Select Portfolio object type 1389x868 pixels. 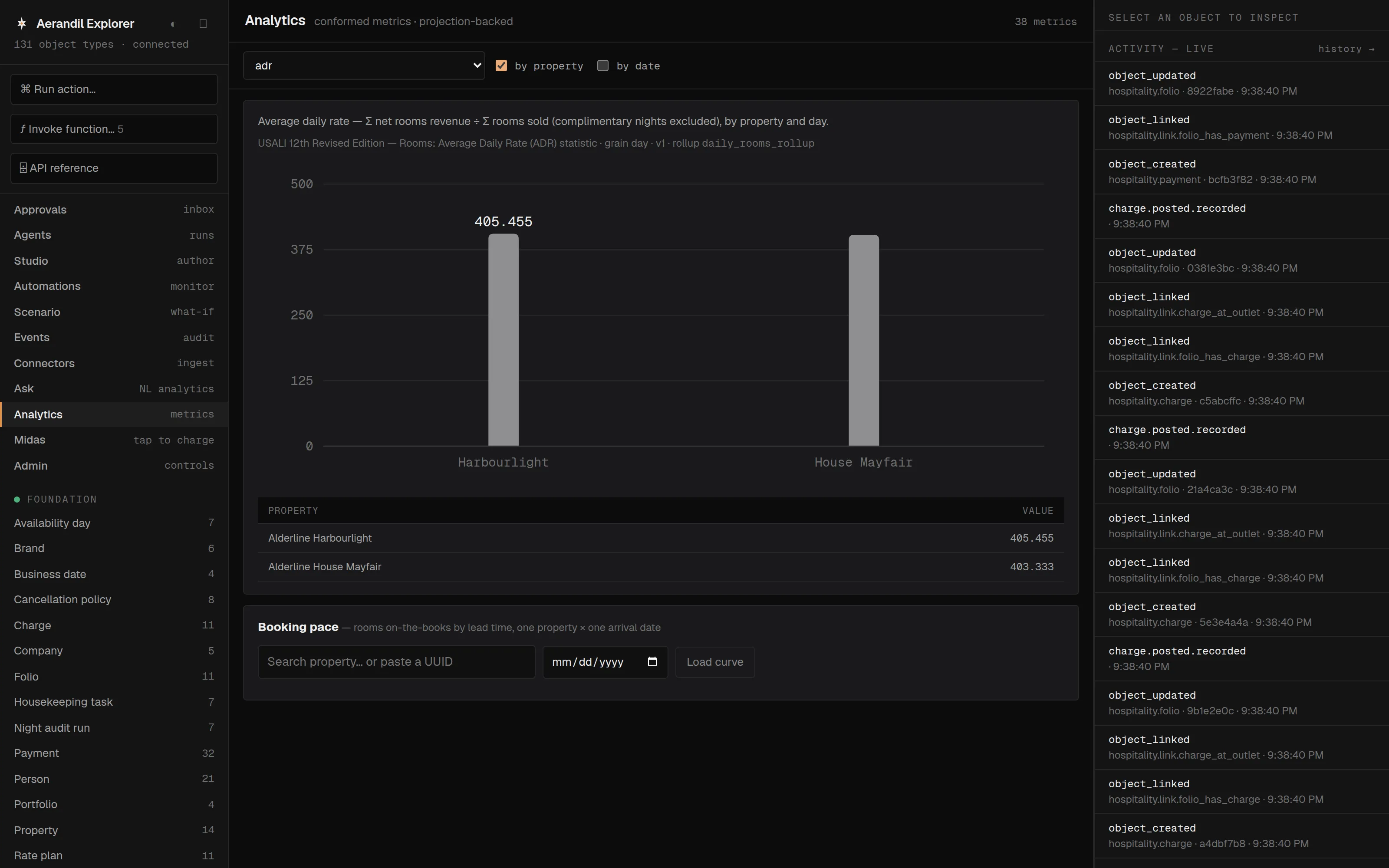(x=114, y=804)
